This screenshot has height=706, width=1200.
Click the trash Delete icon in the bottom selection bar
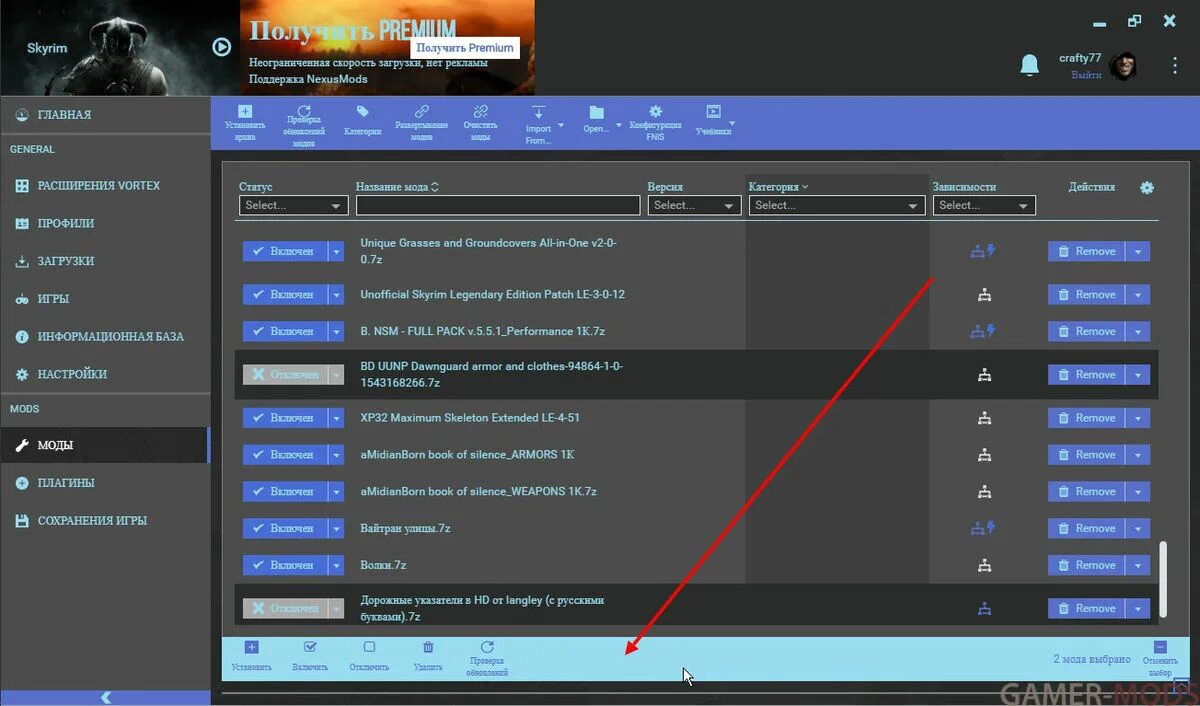click(x=428, y=648)
